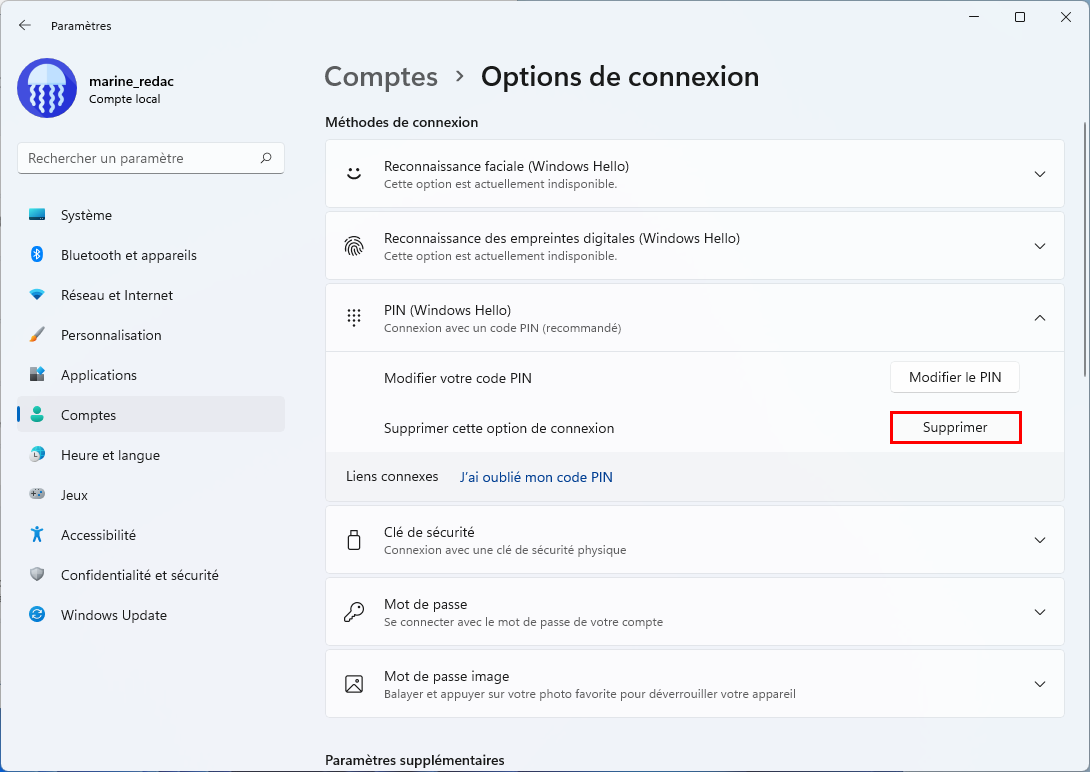1090x772 pixels.
Task: Open Confidentialité et sécurité
Action: pos(151,575)
